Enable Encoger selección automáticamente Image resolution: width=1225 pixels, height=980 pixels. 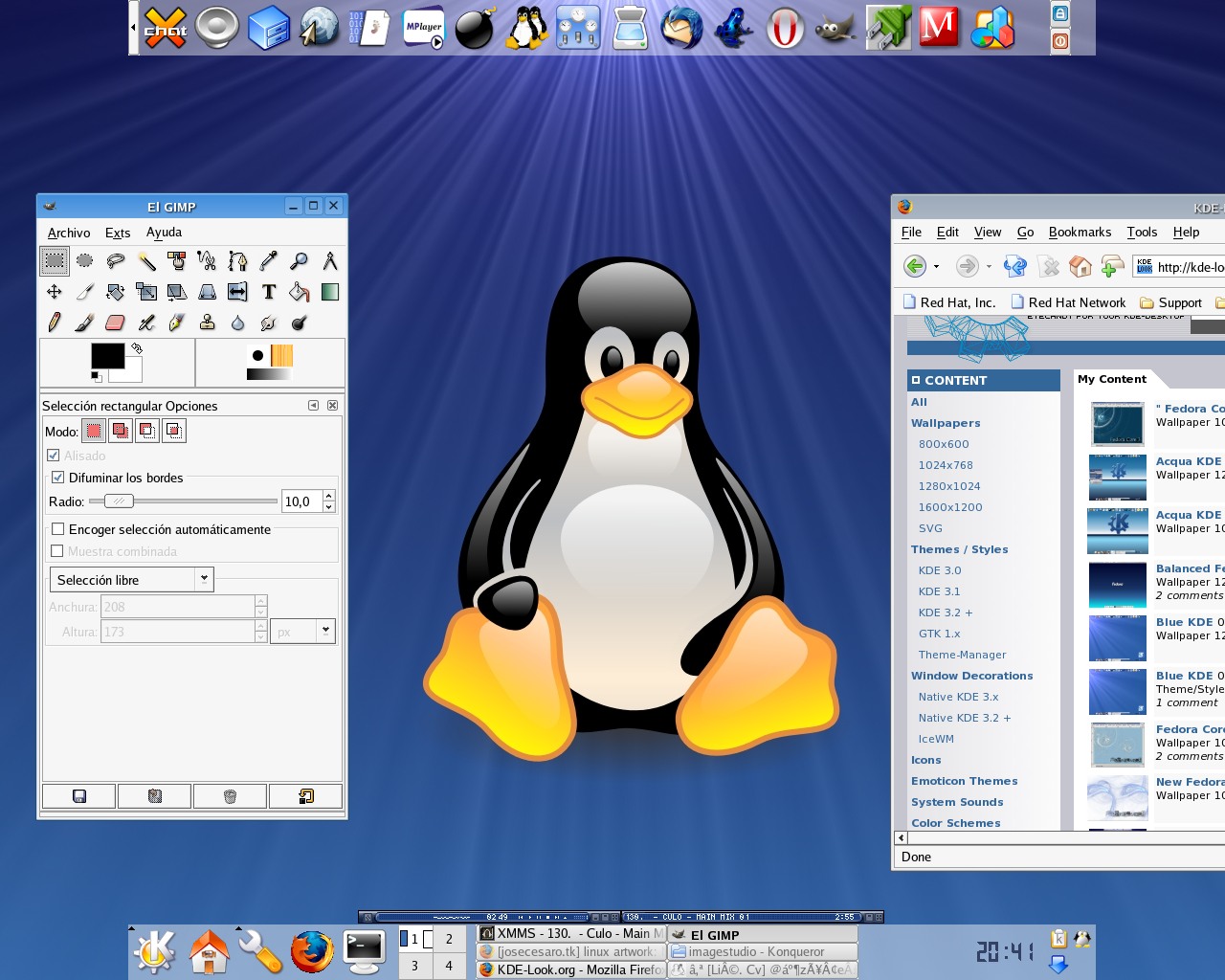[x=57, y=529]
